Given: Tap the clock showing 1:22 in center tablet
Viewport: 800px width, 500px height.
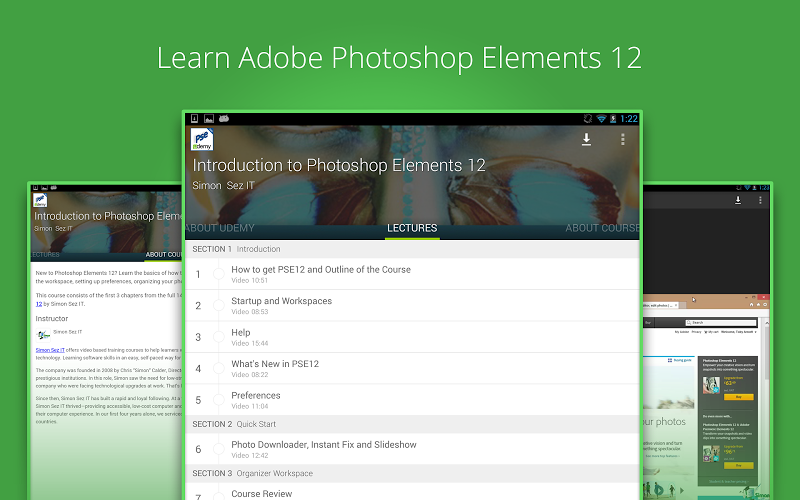Looking at the screenshot, I should point(629,118).
